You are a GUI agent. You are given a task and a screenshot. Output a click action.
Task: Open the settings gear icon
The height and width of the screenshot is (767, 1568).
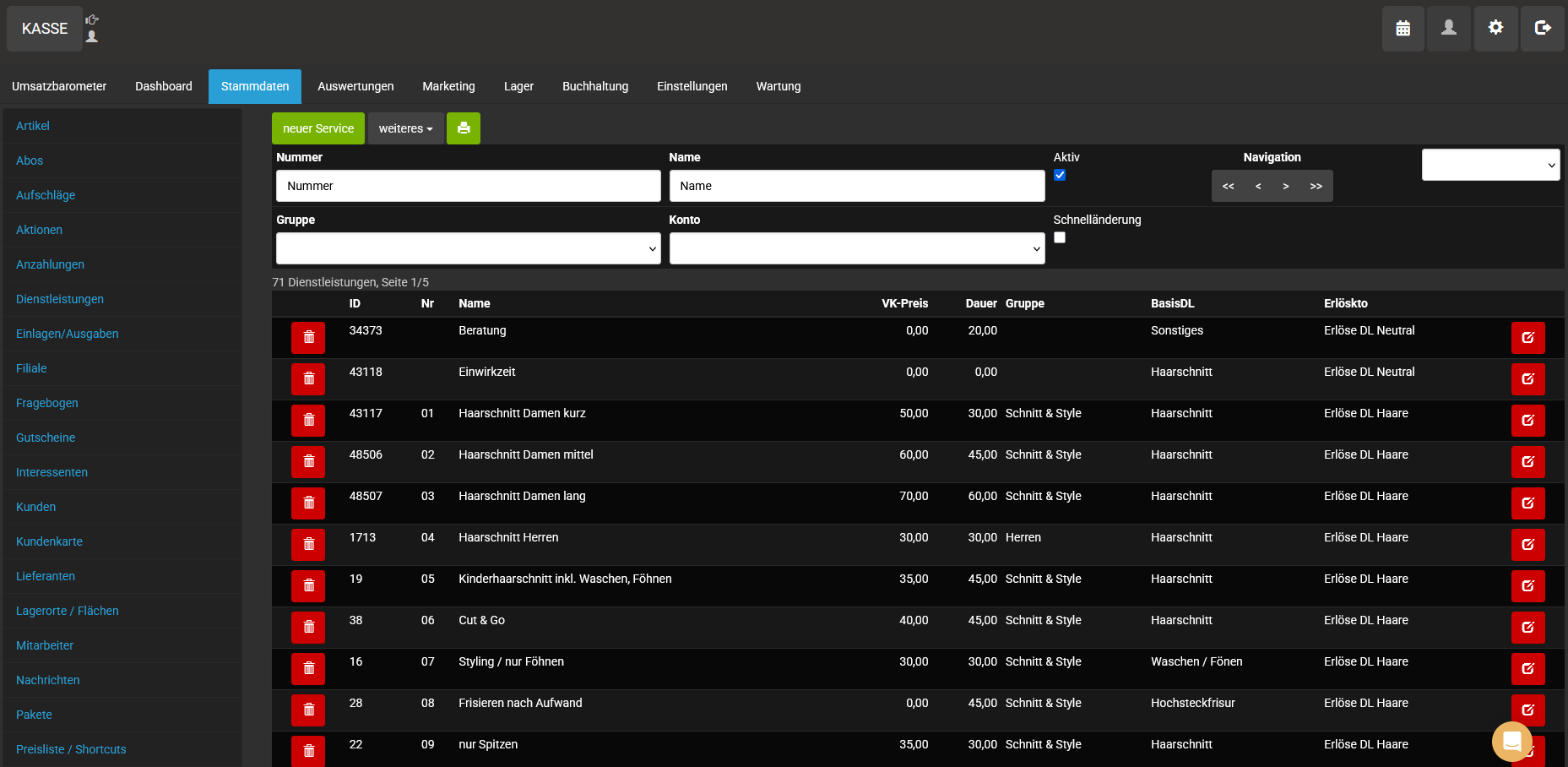[1495, 29]
